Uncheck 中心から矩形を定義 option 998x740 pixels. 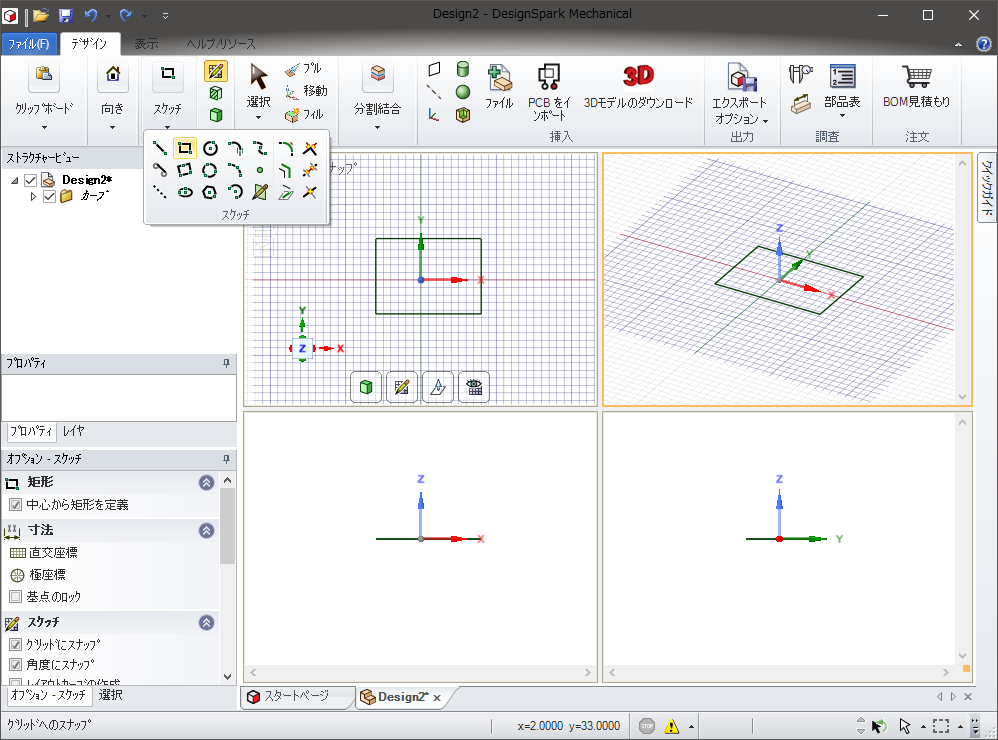(16, 505)
